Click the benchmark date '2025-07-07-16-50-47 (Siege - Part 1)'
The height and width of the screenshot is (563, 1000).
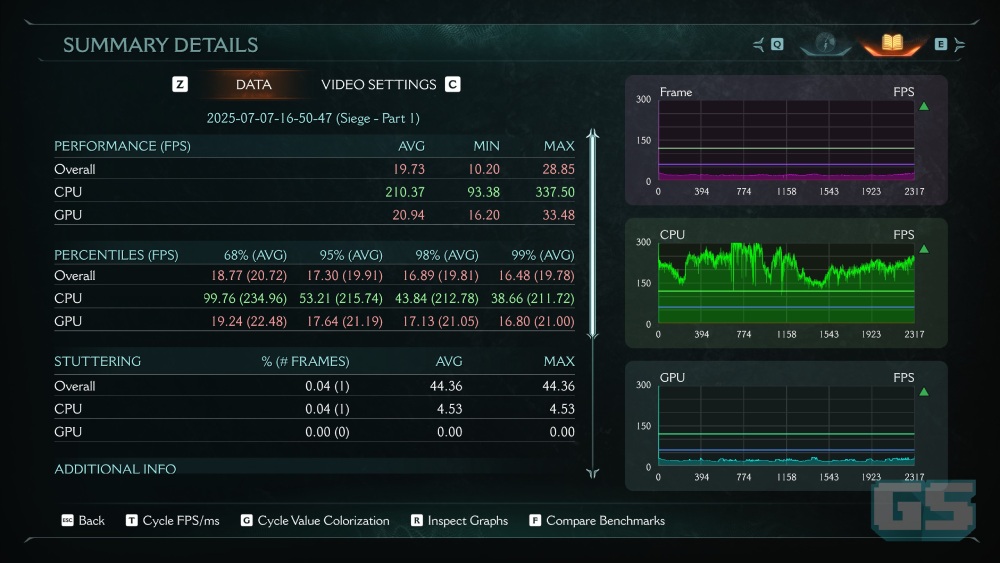click(313, 118)
